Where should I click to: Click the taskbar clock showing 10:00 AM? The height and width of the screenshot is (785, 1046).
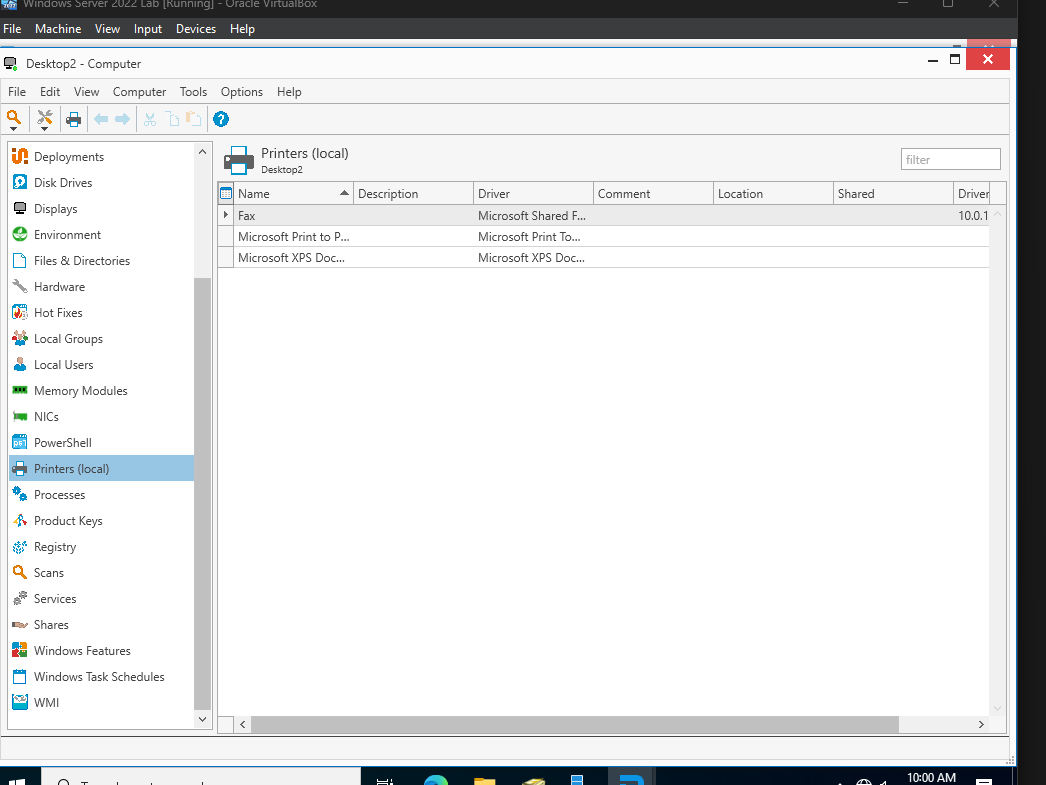pos(931,778)
